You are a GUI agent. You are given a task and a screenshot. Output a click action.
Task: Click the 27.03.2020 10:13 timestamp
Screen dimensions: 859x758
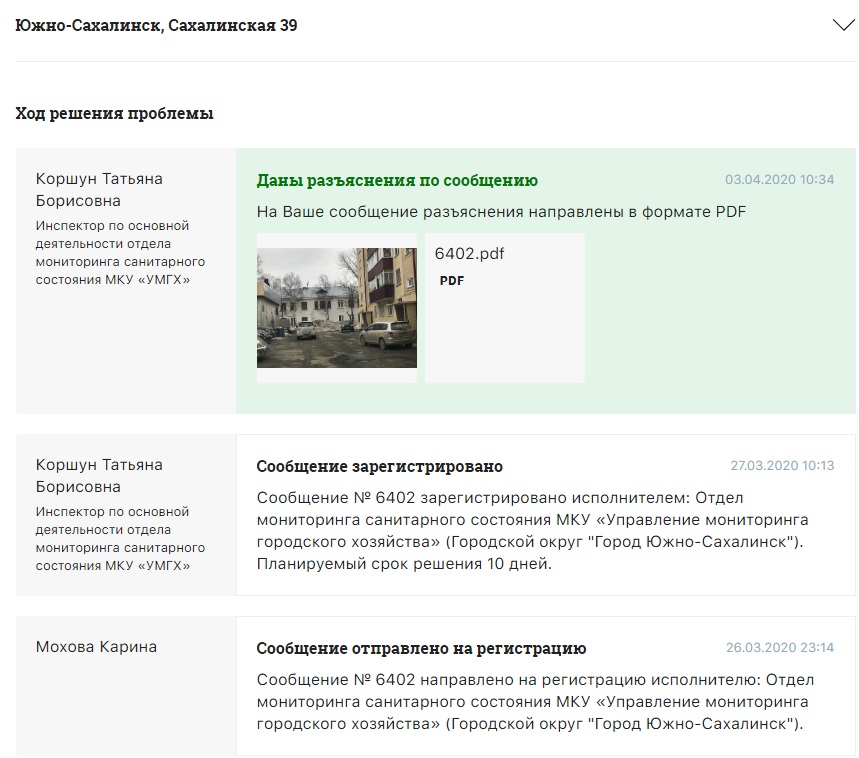tap(781, 466)
